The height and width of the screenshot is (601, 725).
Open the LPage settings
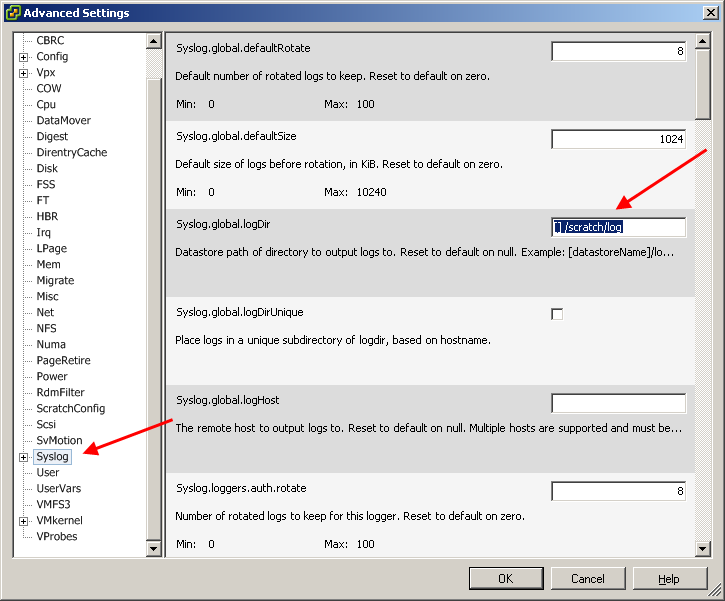(52, 248)
